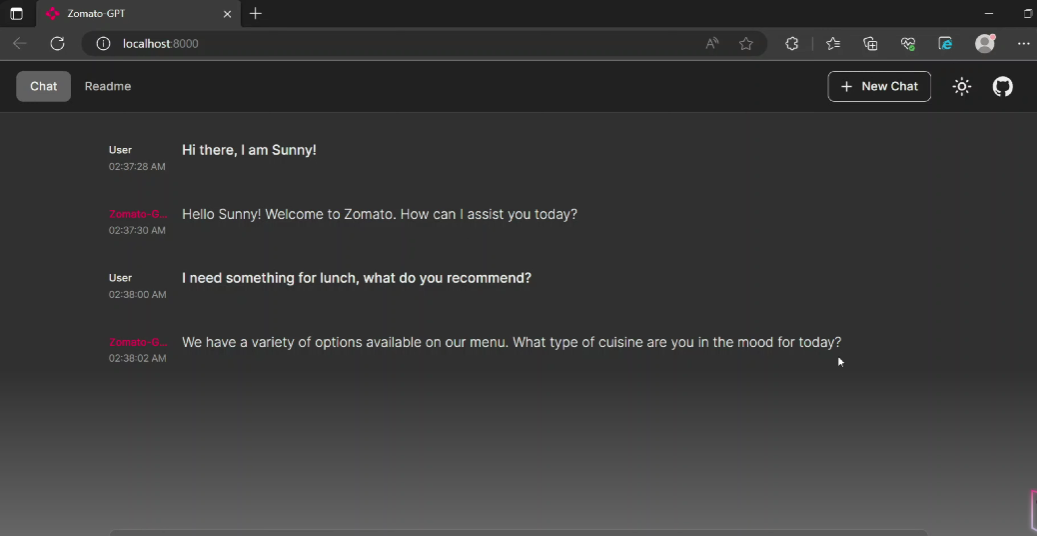Select the Chat tab
Viewport: 1037px width, 536px height.
click(x=43, y=87)
